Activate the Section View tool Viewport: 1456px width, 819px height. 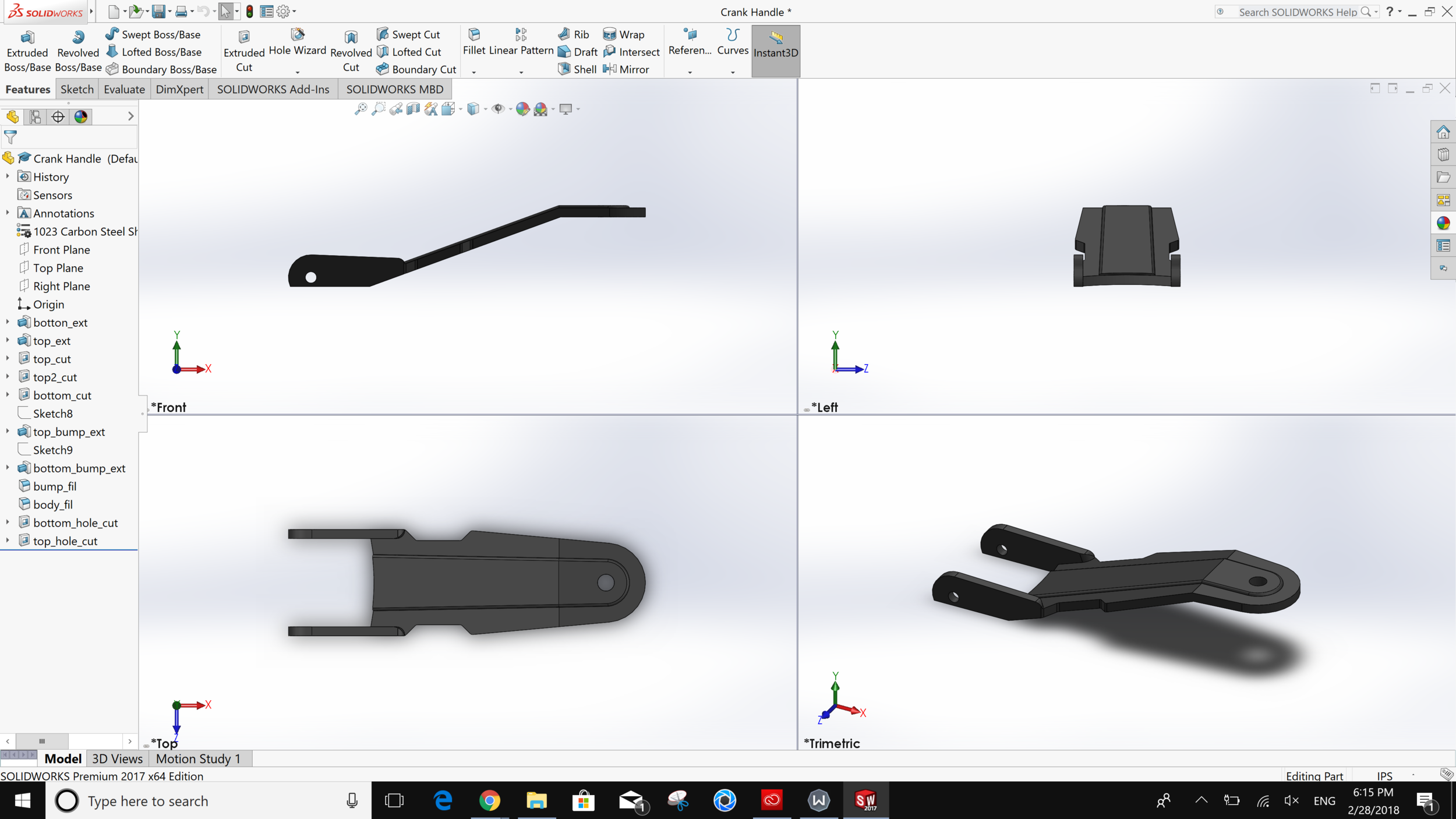click(414, 109)
